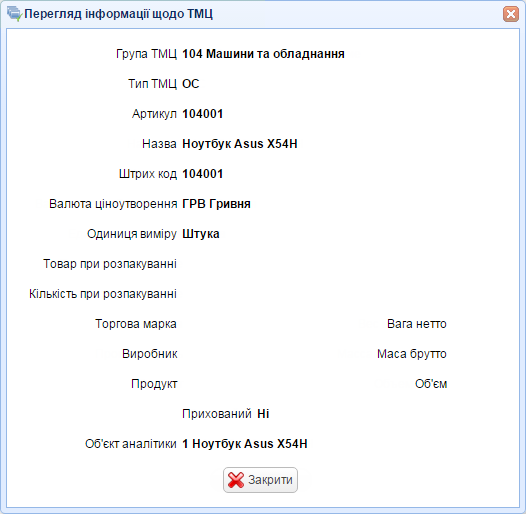Click the red cross icon on Закрити
This screenshot has width=526, height=514.
pyautogui.click(x=236, y=480)
